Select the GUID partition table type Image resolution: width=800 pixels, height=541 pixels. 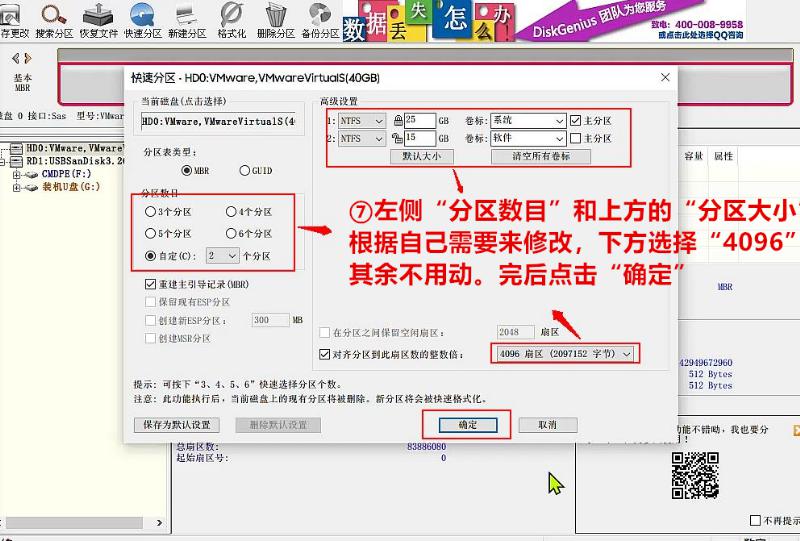click(245, 171)
